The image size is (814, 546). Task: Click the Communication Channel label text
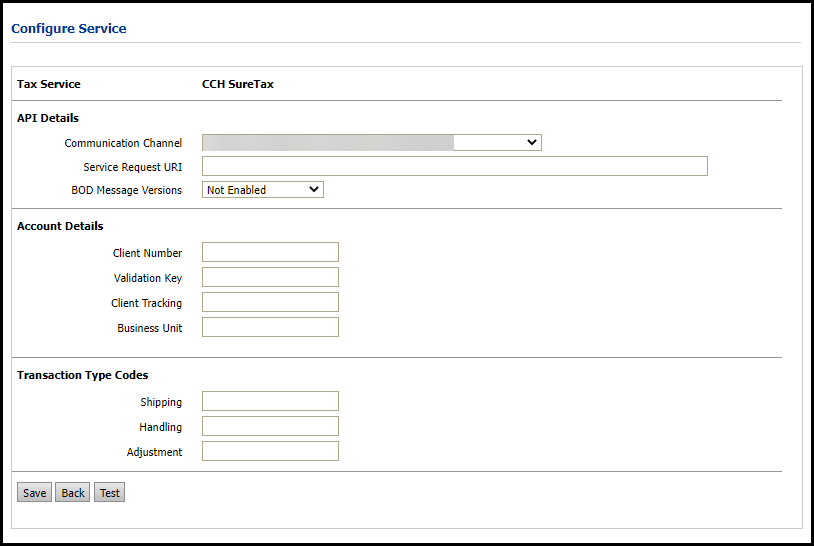[123, 144]
